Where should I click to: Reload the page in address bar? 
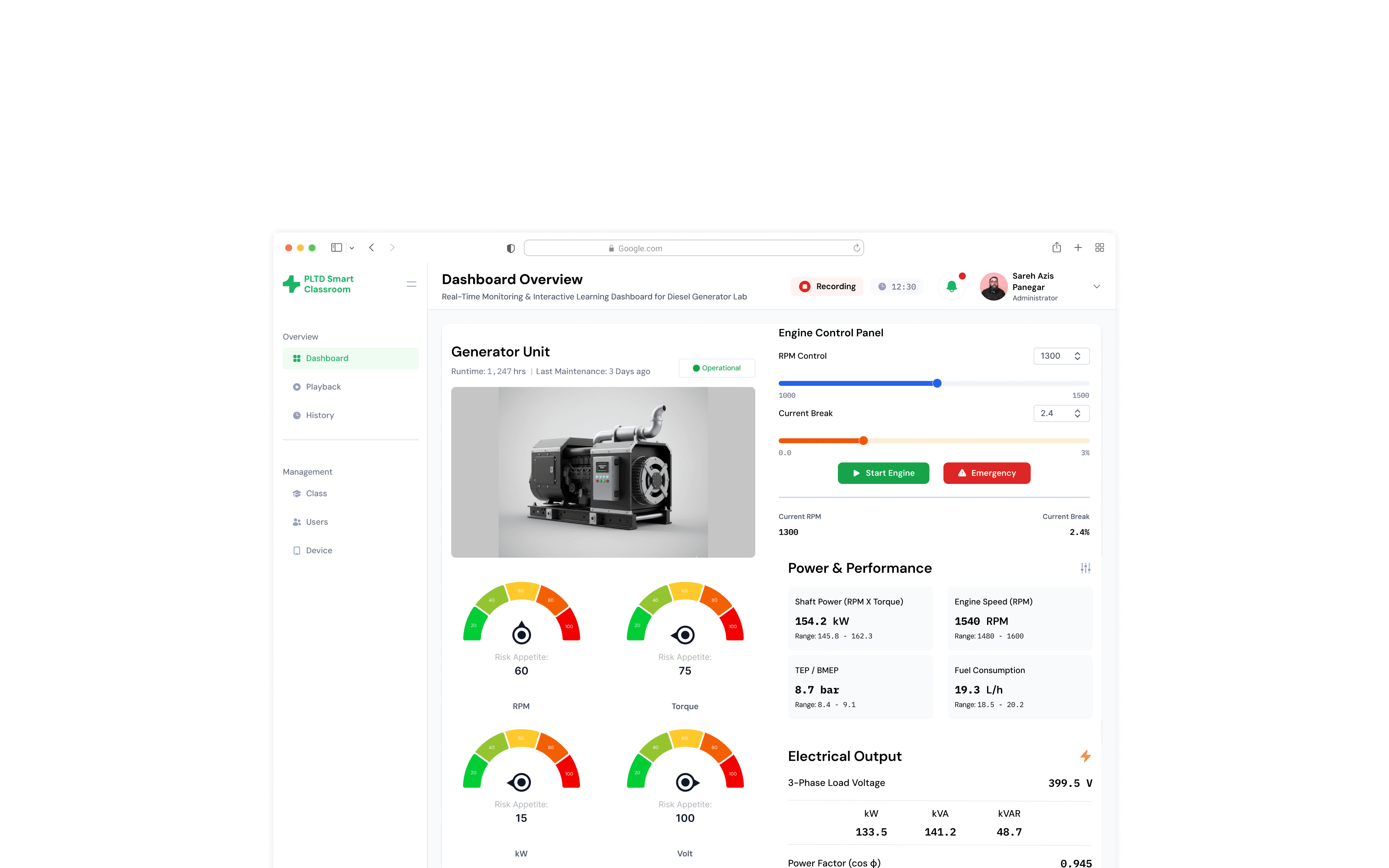[x=856, y=248]
